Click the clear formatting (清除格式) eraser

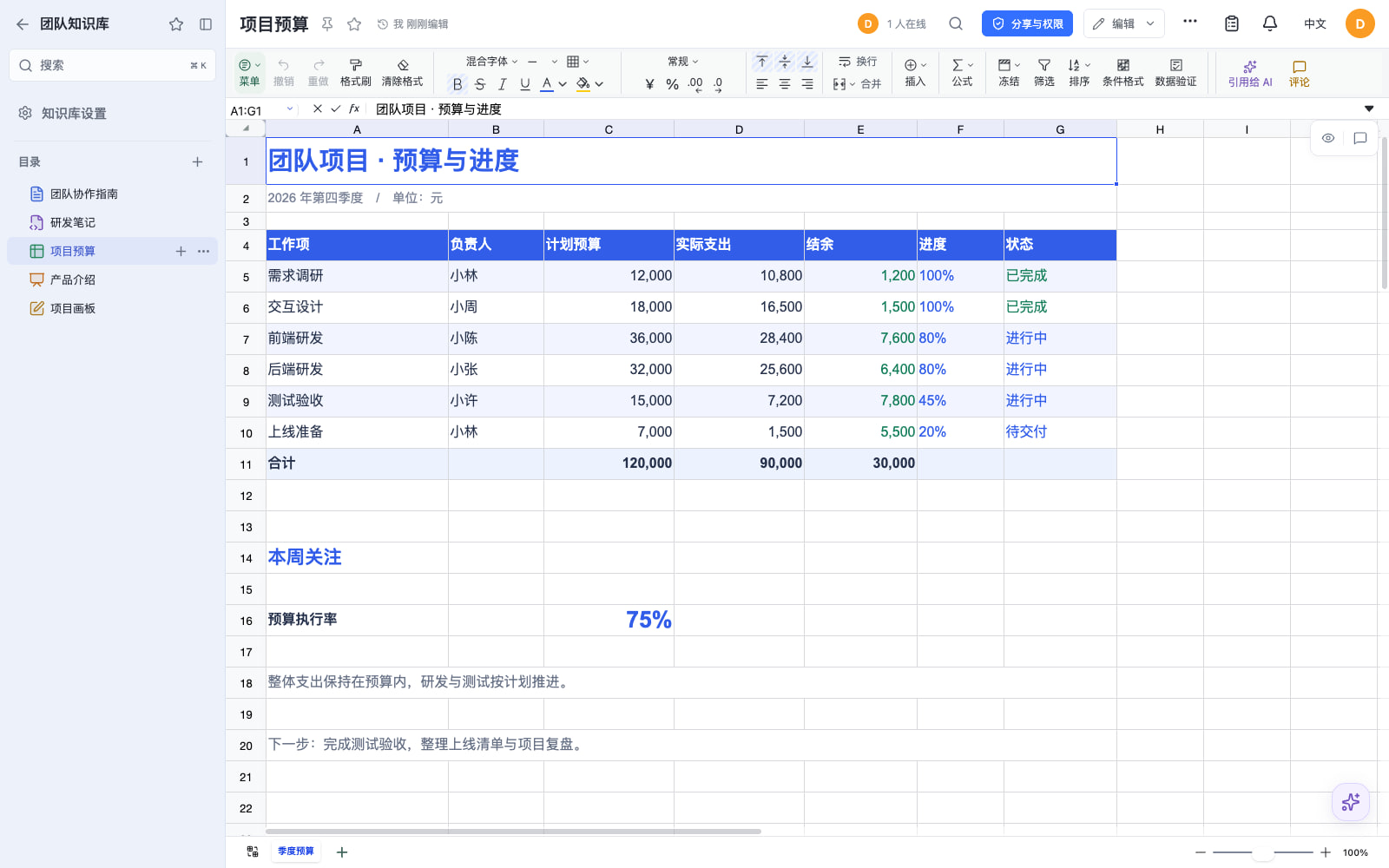point(402,73)
